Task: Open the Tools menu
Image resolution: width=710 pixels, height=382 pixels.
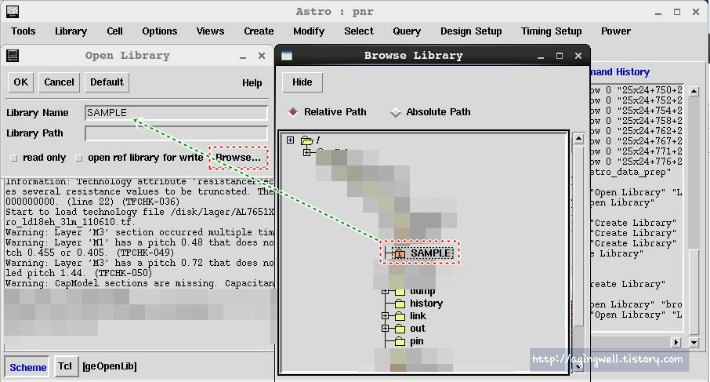Action: coord(23,31)
